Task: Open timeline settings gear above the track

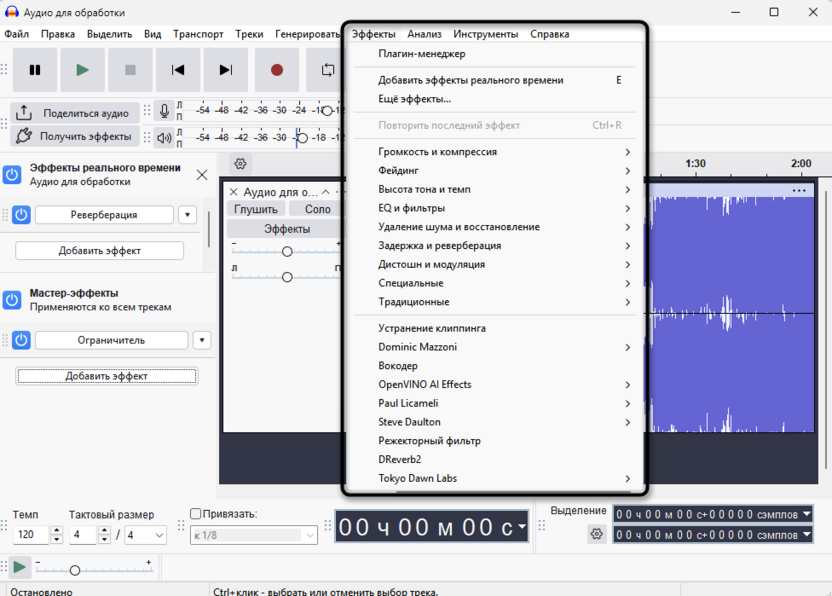Action: click(x=240, y=163)
